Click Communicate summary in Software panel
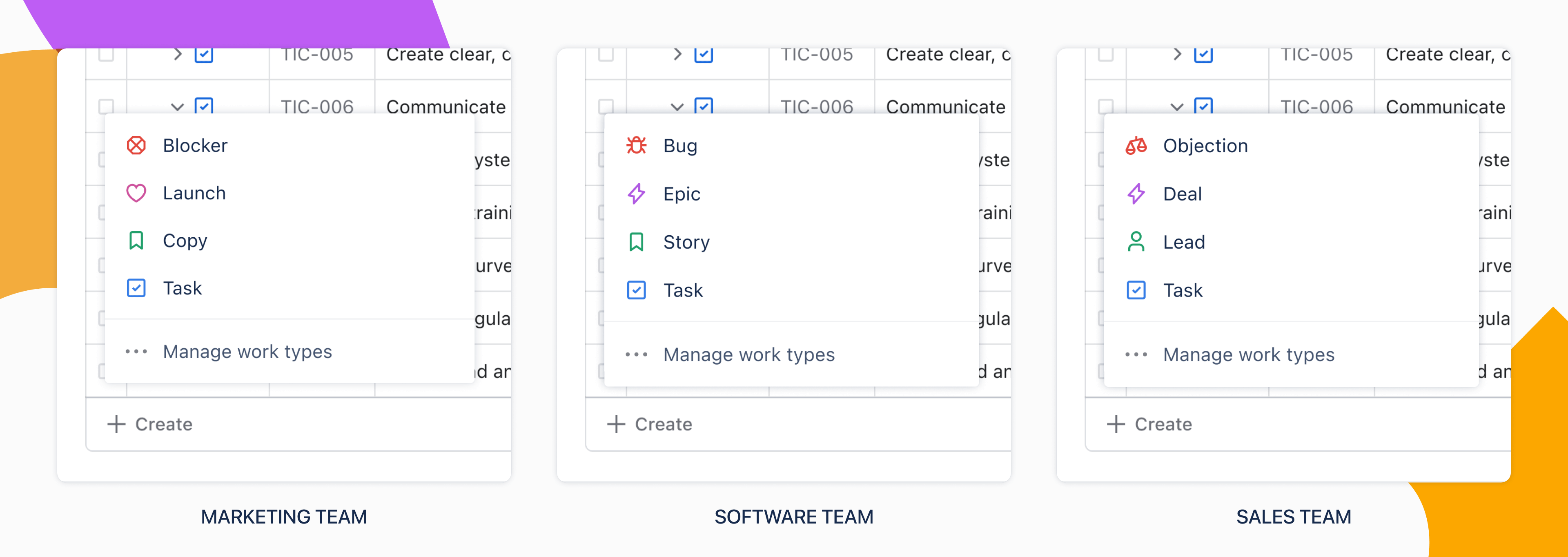Image resolution: width=1568 pixels, height=557 pixels. [x=946, y=107]
